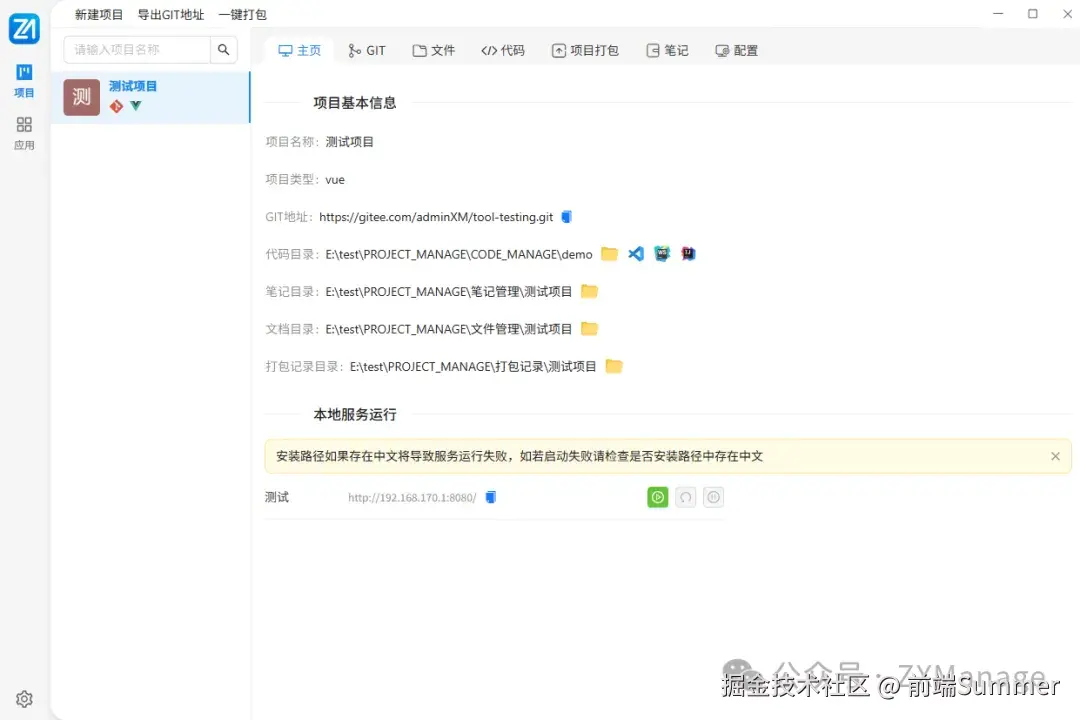The width and height of the screenshot is (1080, 720).
Task: Click the search magnifier icon
Action: pyautogui.click(x=224, y=48)
